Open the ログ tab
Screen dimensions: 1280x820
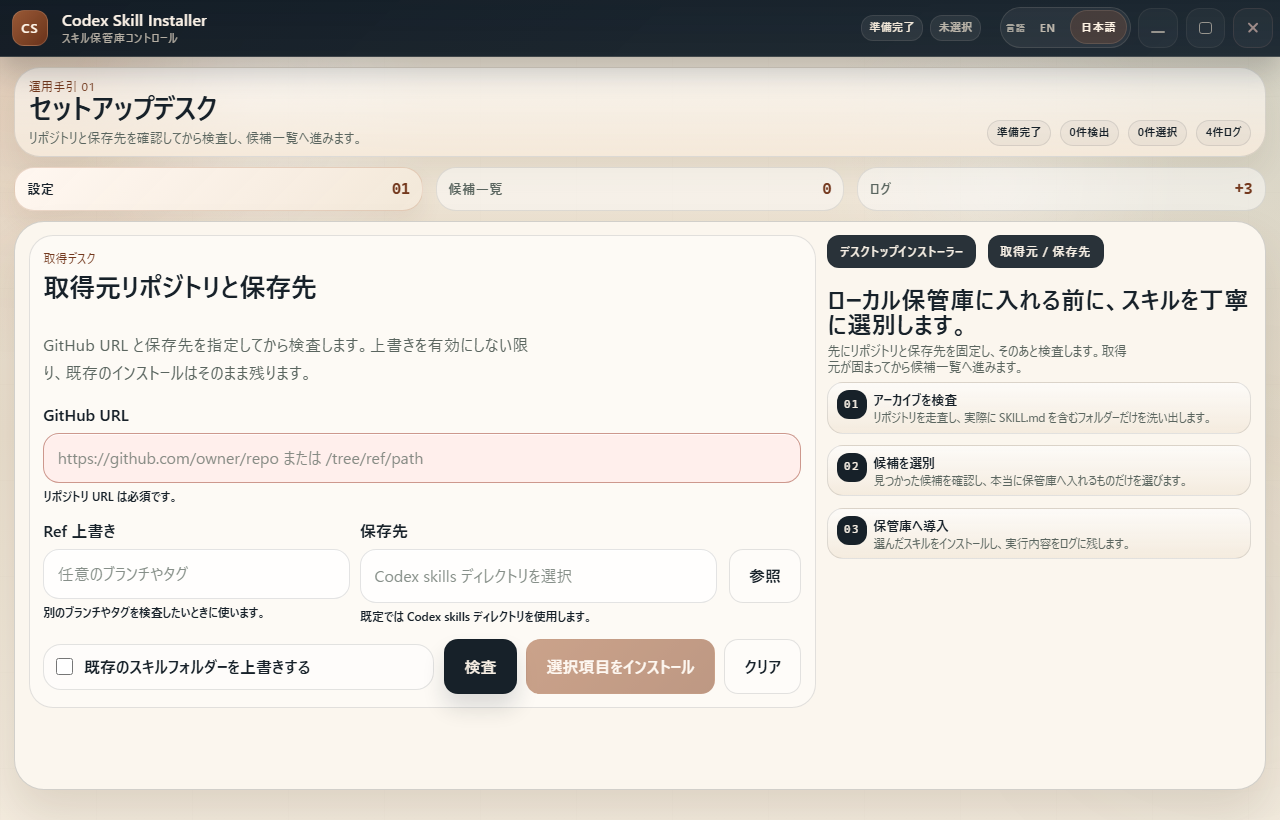click(1062, 189)
